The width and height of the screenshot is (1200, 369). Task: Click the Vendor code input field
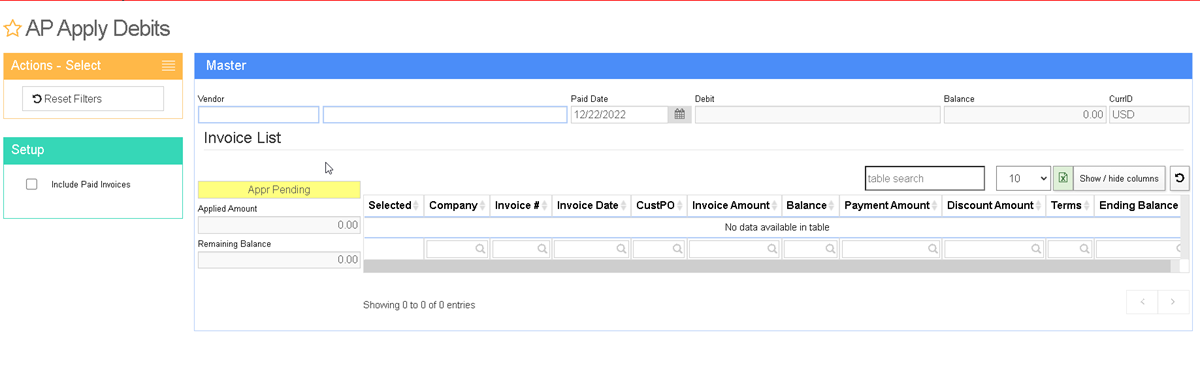[258, 115]
